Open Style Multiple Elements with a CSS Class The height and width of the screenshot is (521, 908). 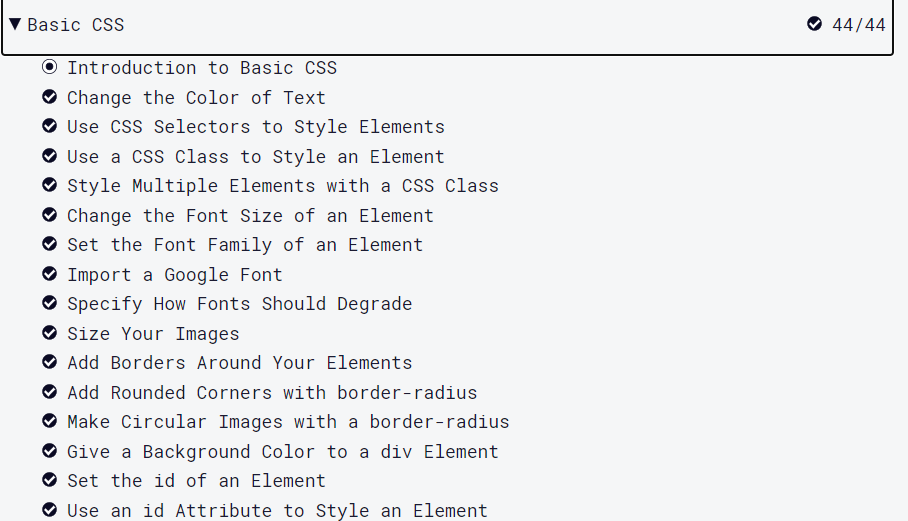283,186
